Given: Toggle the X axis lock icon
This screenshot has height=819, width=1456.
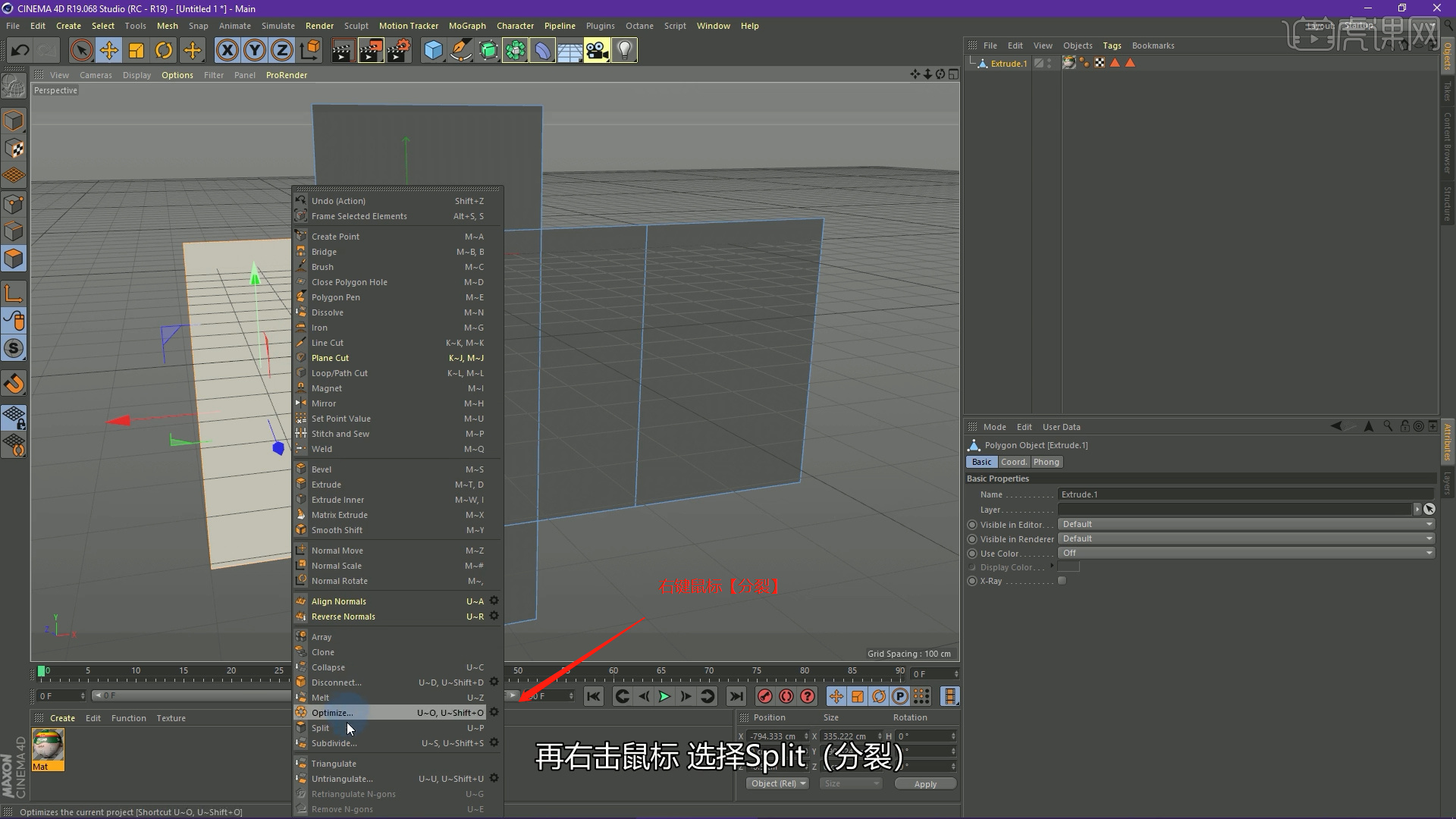Looking at the screenshot, I should tap(227, 51).
